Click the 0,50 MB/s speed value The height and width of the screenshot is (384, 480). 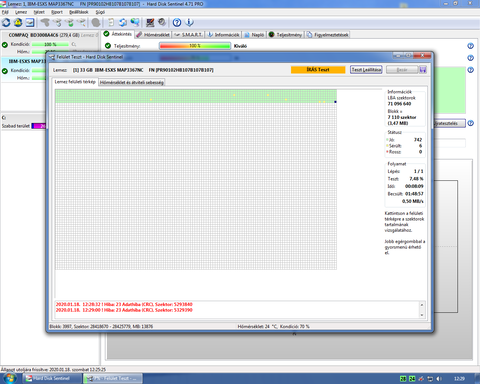(x=413, y=201)
